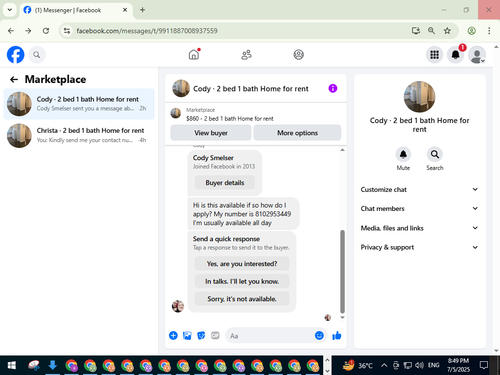
Task: Click the chat scroll-up arrow
Action: click(x=342, y=150)
